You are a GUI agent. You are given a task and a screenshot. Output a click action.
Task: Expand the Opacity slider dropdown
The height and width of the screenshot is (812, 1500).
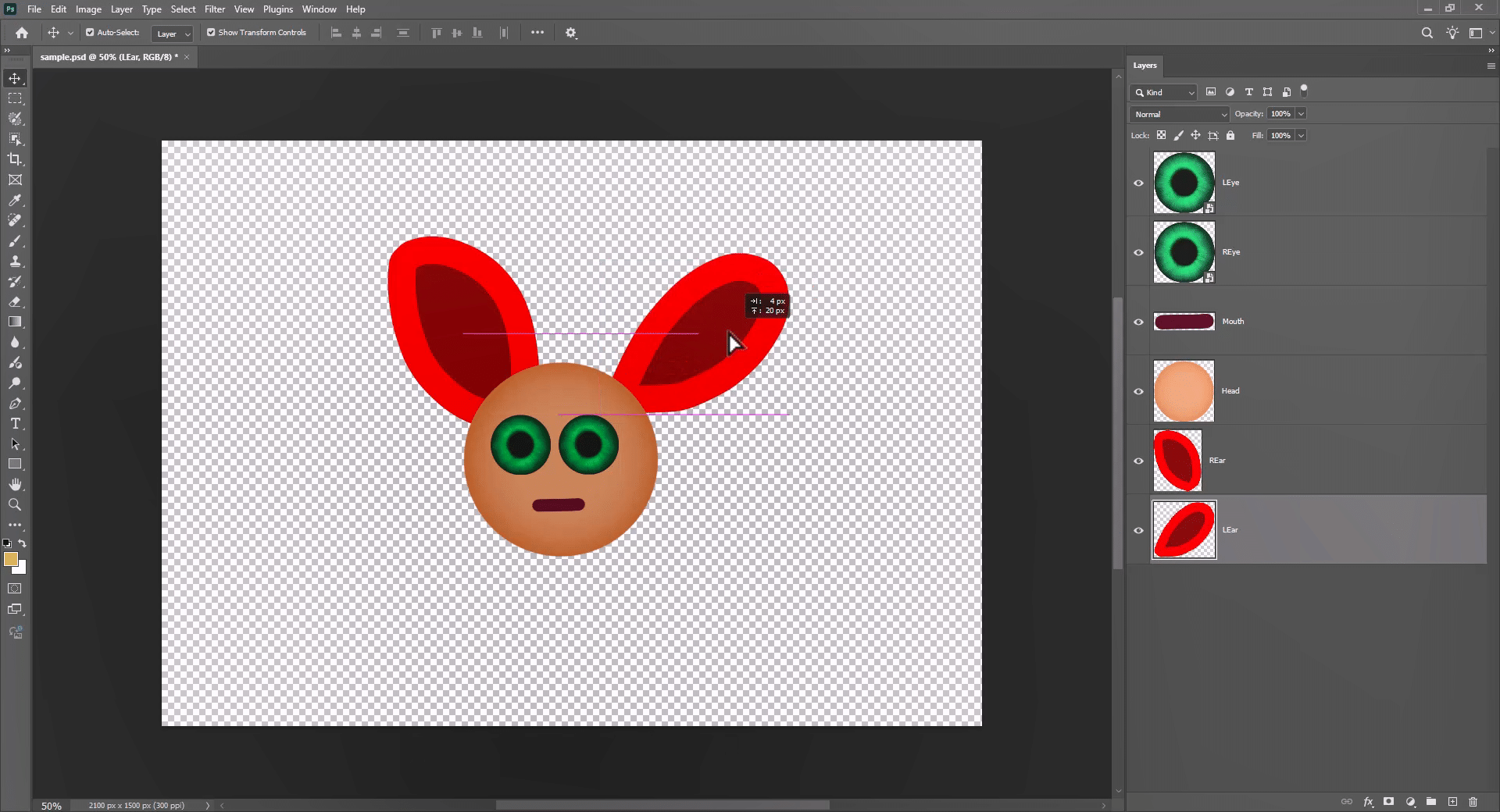point(1301,114)
